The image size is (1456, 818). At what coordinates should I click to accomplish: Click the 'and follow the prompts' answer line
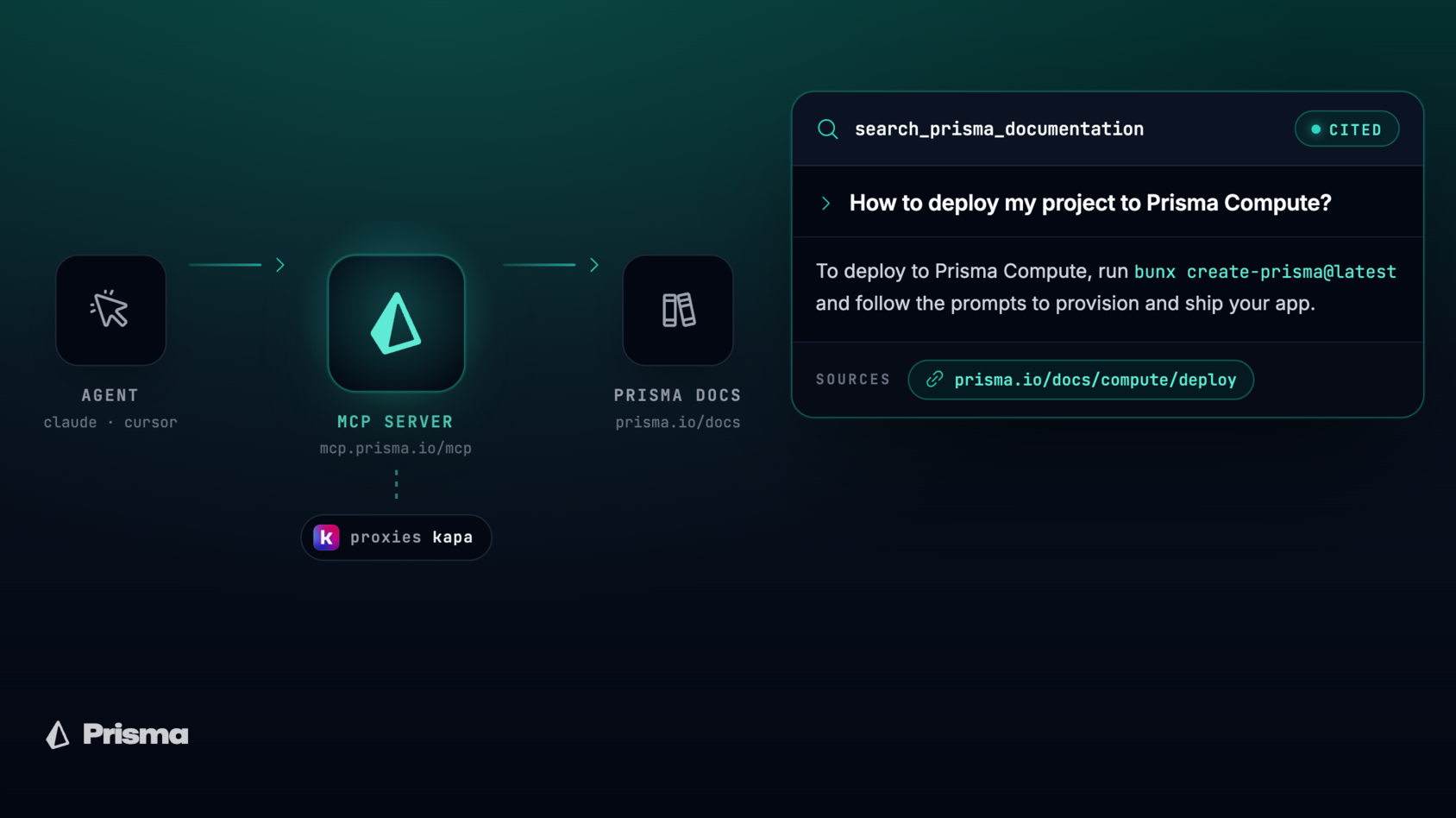[1065, 304]
